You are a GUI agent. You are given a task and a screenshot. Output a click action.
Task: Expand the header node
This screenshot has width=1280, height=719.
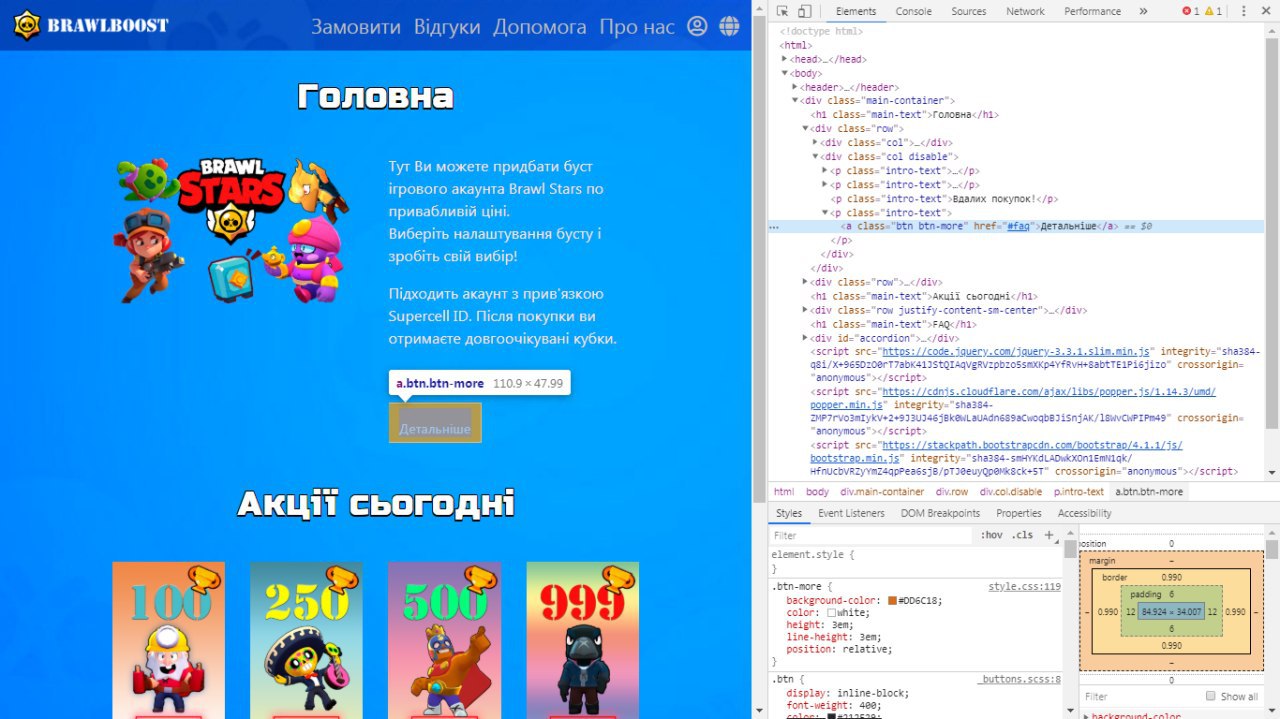click(x=794, y=87)
